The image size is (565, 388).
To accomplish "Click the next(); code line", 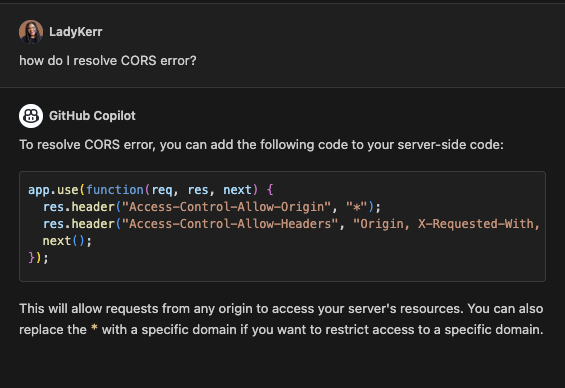I will click(x=67, y=241).
